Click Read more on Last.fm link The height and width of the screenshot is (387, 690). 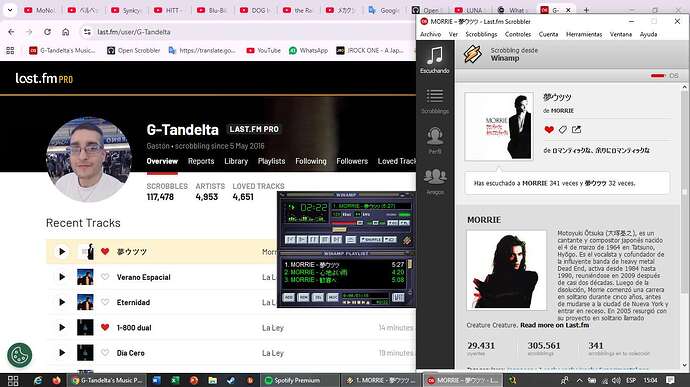[x=554, y=325]
